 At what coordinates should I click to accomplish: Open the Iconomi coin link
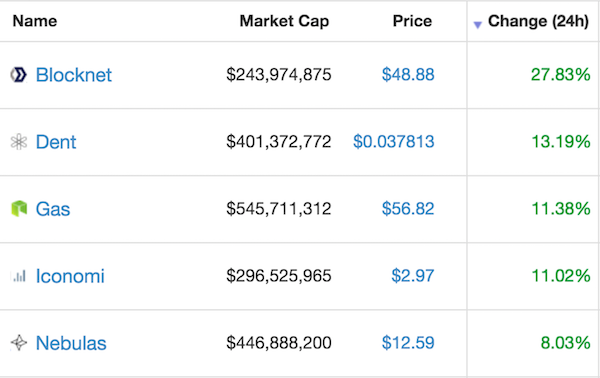coord(70,276)
